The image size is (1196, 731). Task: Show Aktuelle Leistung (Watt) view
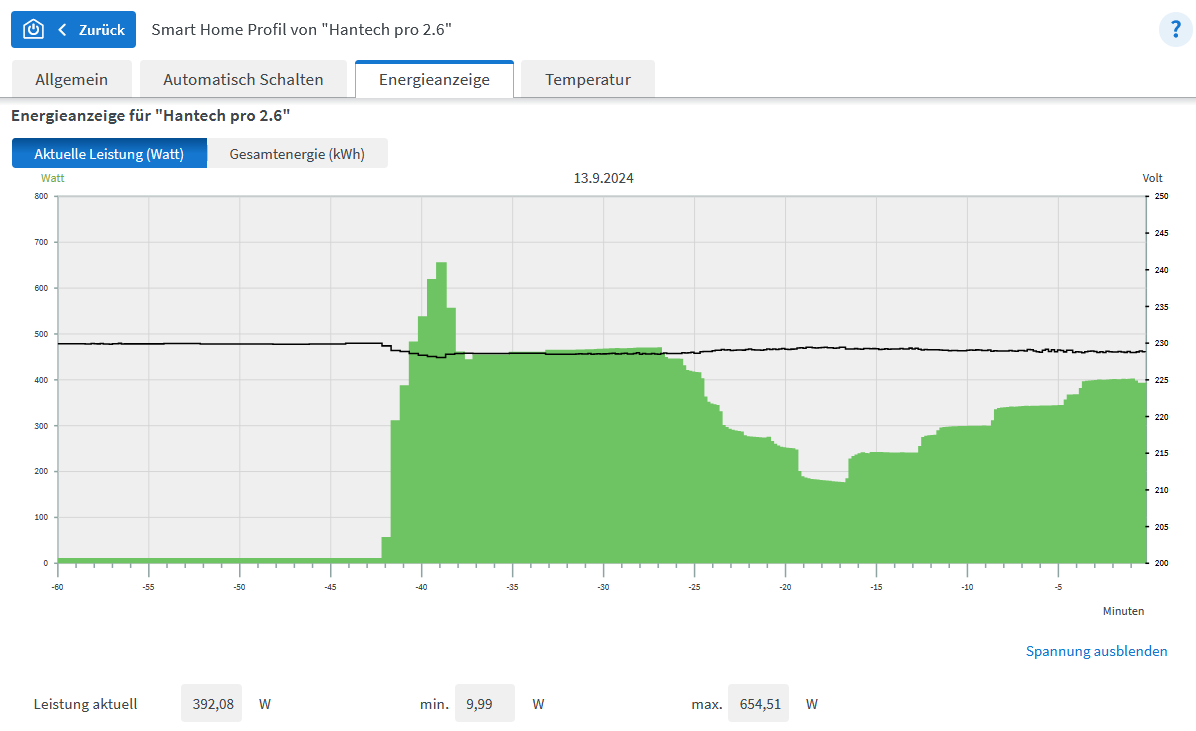pyautogui.click(x=109, y=154)
